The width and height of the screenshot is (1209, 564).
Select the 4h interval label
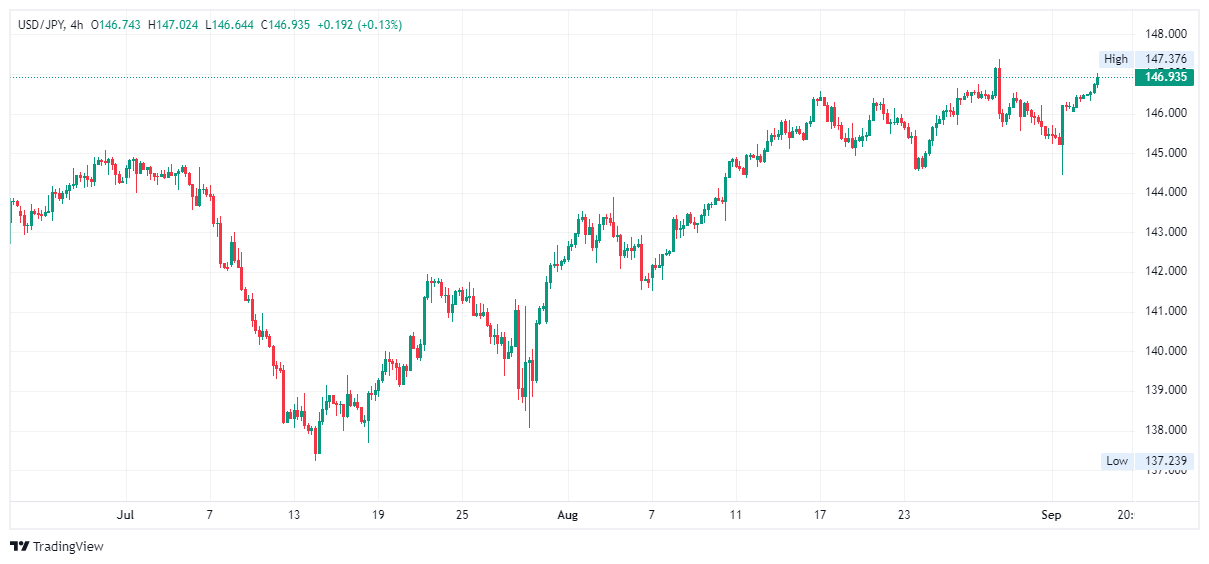(76, 25)
